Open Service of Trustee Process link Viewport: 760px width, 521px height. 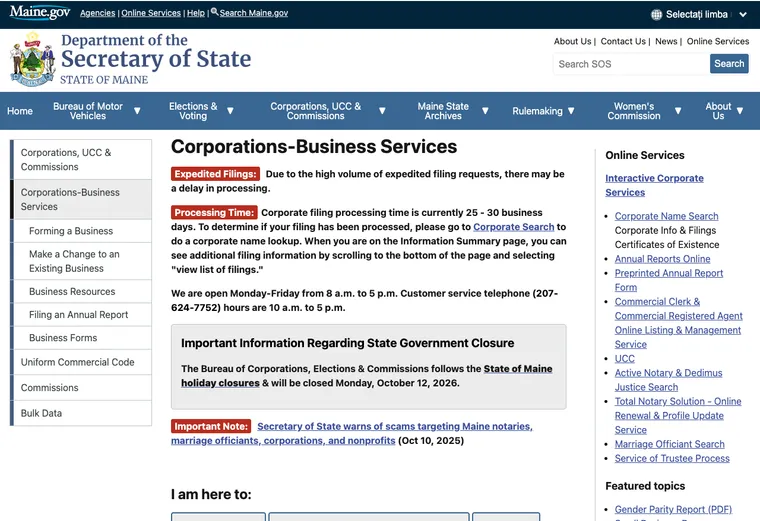coord(672,458)
